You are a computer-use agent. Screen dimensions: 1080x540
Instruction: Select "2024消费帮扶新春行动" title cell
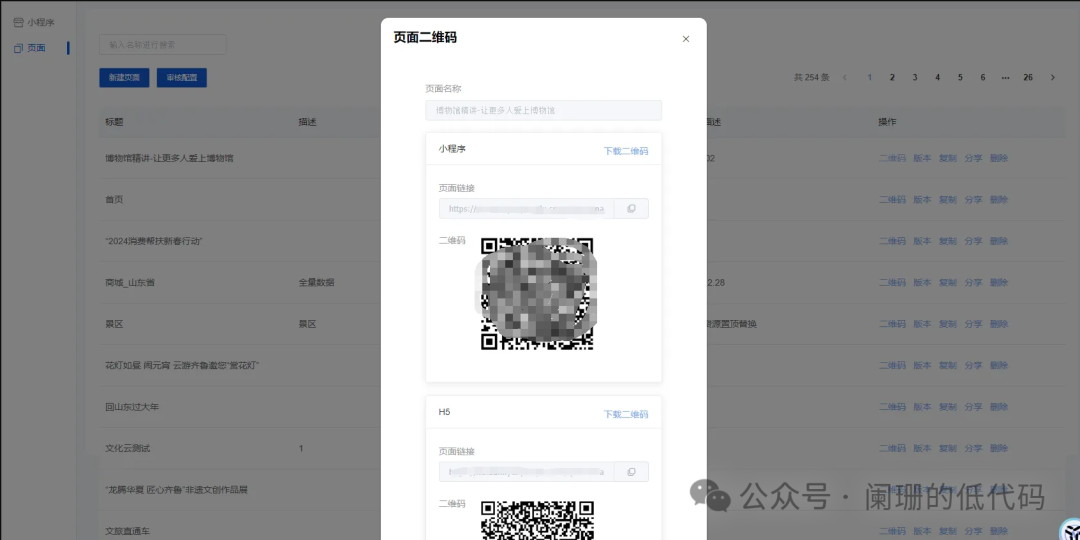[154, 241]
